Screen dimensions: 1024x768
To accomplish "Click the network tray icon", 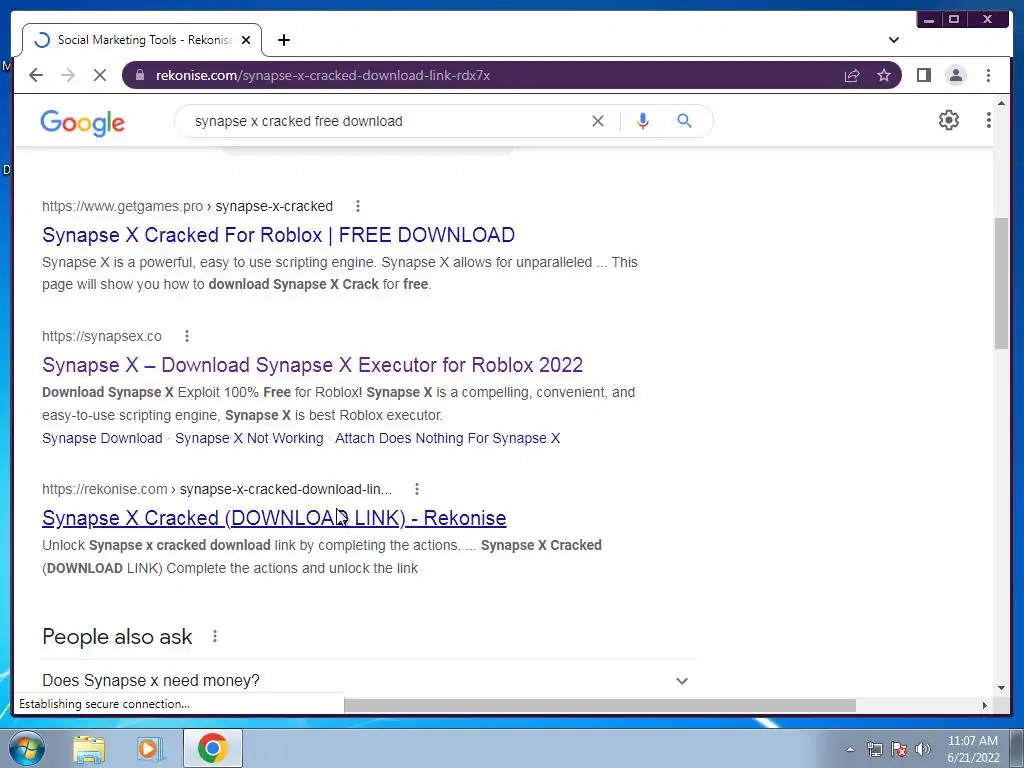I will (x=874, y=749).
